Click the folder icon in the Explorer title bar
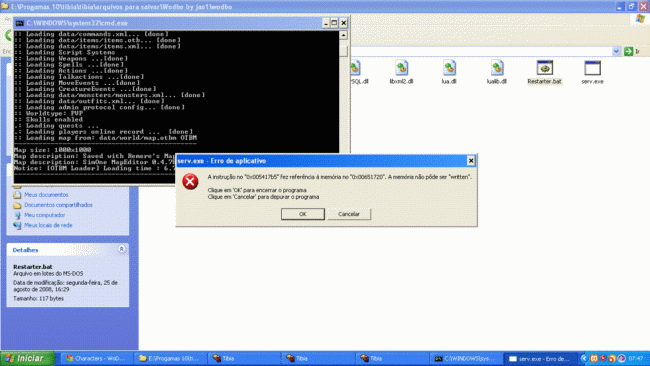Viewport: 650px width, 366px height. click(x=5, y=7)
